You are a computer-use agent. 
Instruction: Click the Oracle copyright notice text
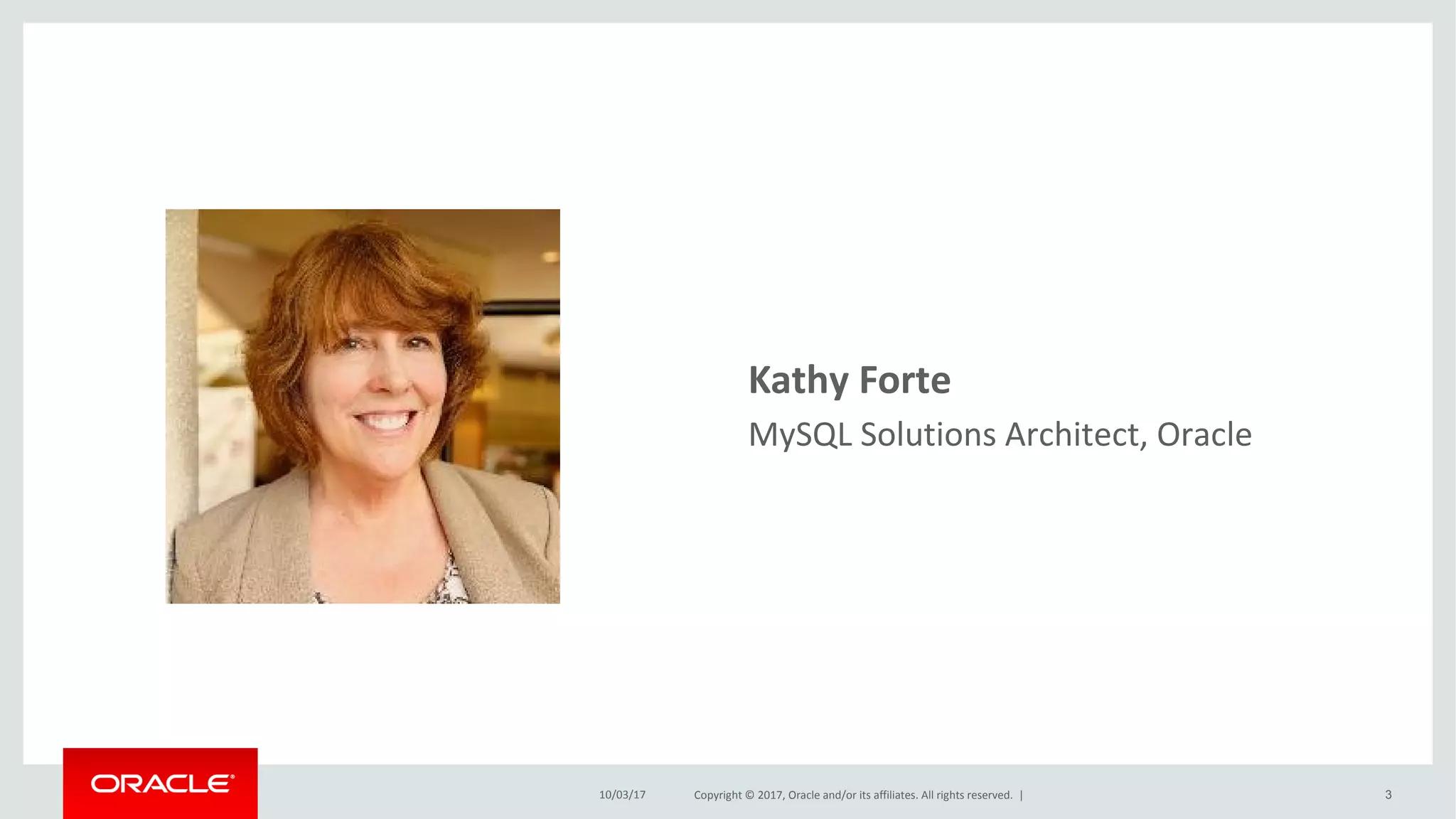[x=853, y=795]
